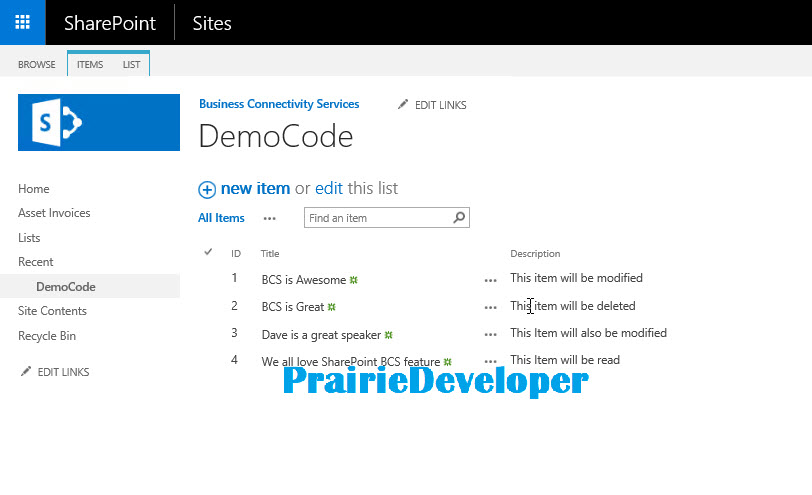
Task: Open the app launcher waffle icon
Action: pos(22,22)
